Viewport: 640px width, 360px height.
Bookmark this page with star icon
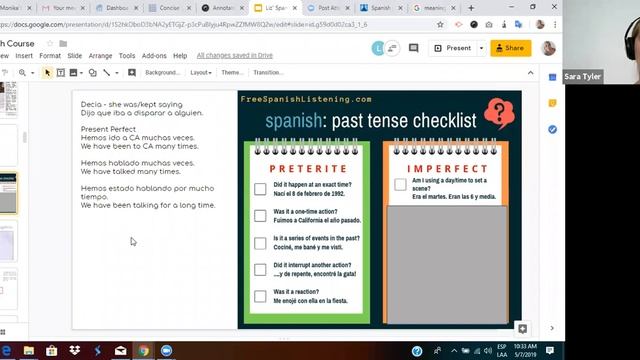pos(440,24)
